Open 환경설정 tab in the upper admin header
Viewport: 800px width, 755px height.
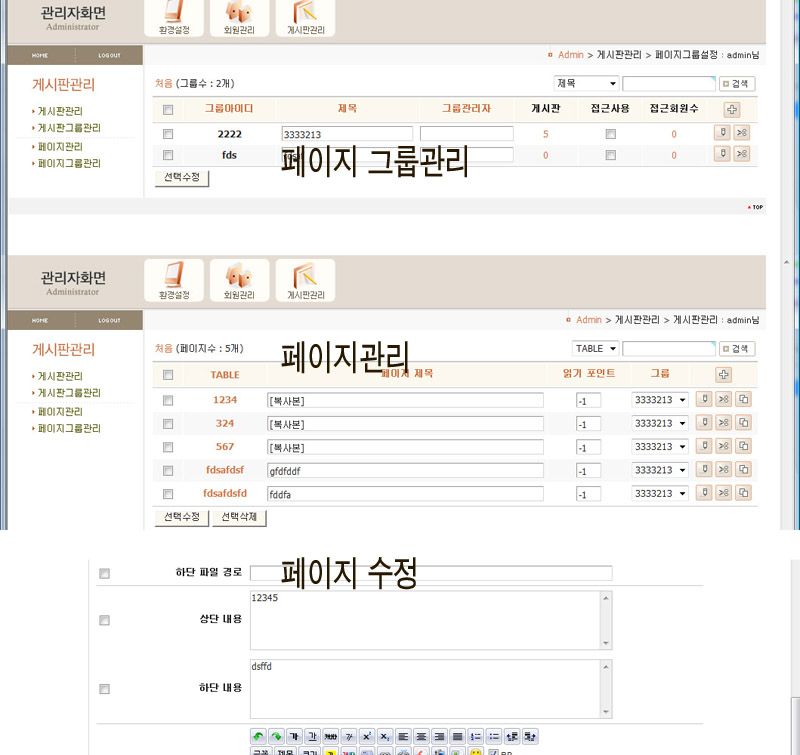click(x=174, y=18)
